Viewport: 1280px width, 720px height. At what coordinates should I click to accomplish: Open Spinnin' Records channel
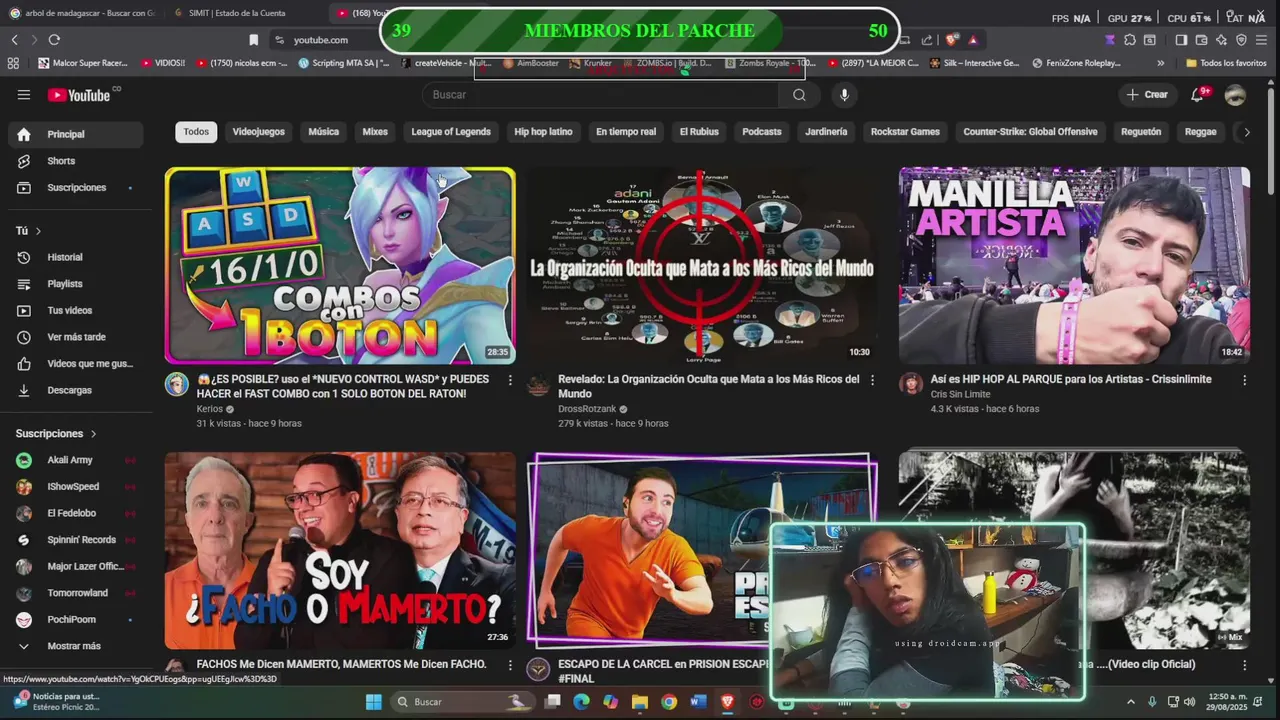tap(75, 540)
